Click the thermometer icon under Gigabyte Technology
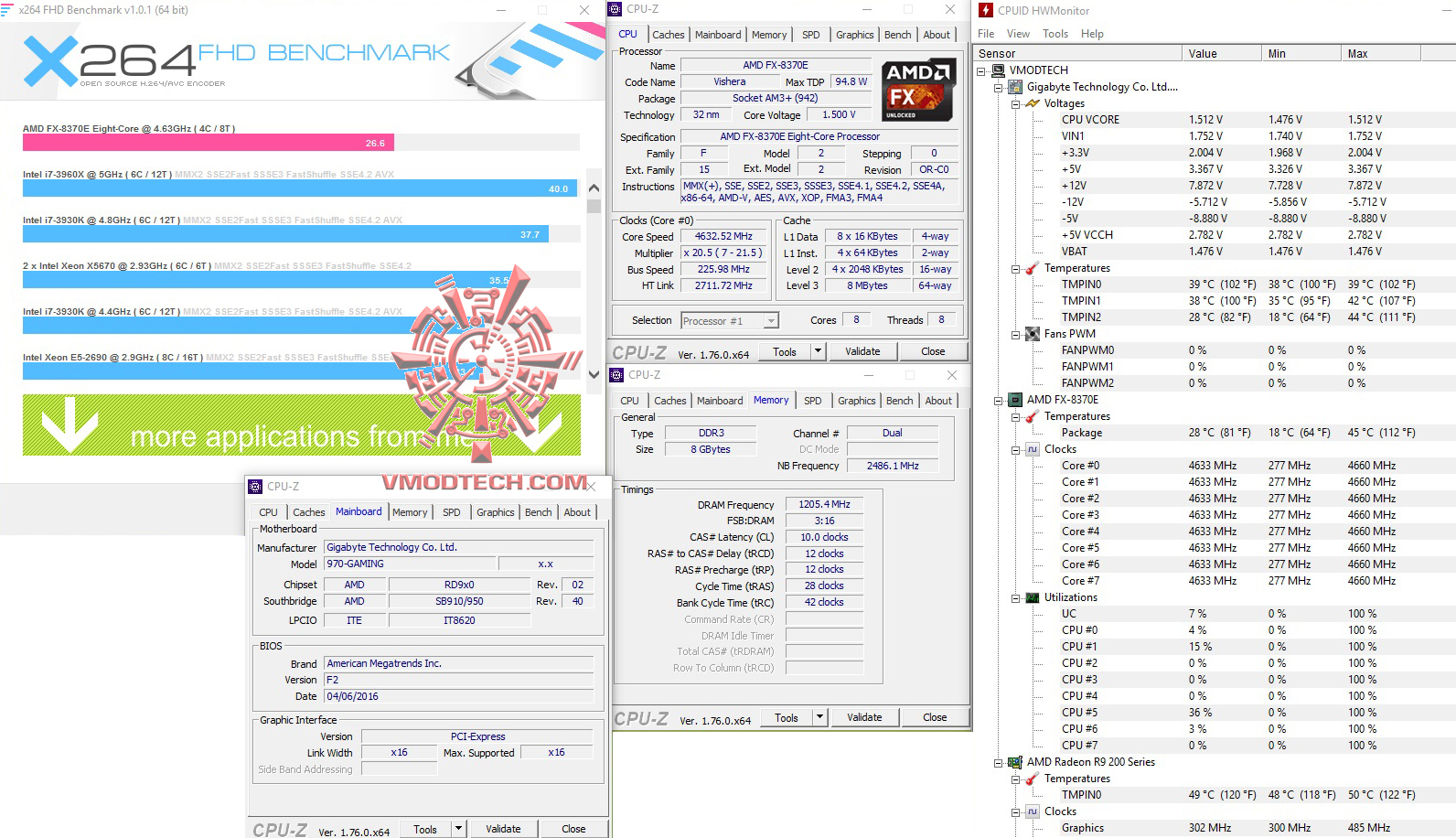This screenshot has width=1456, height=838. (x=1032, y=268)
